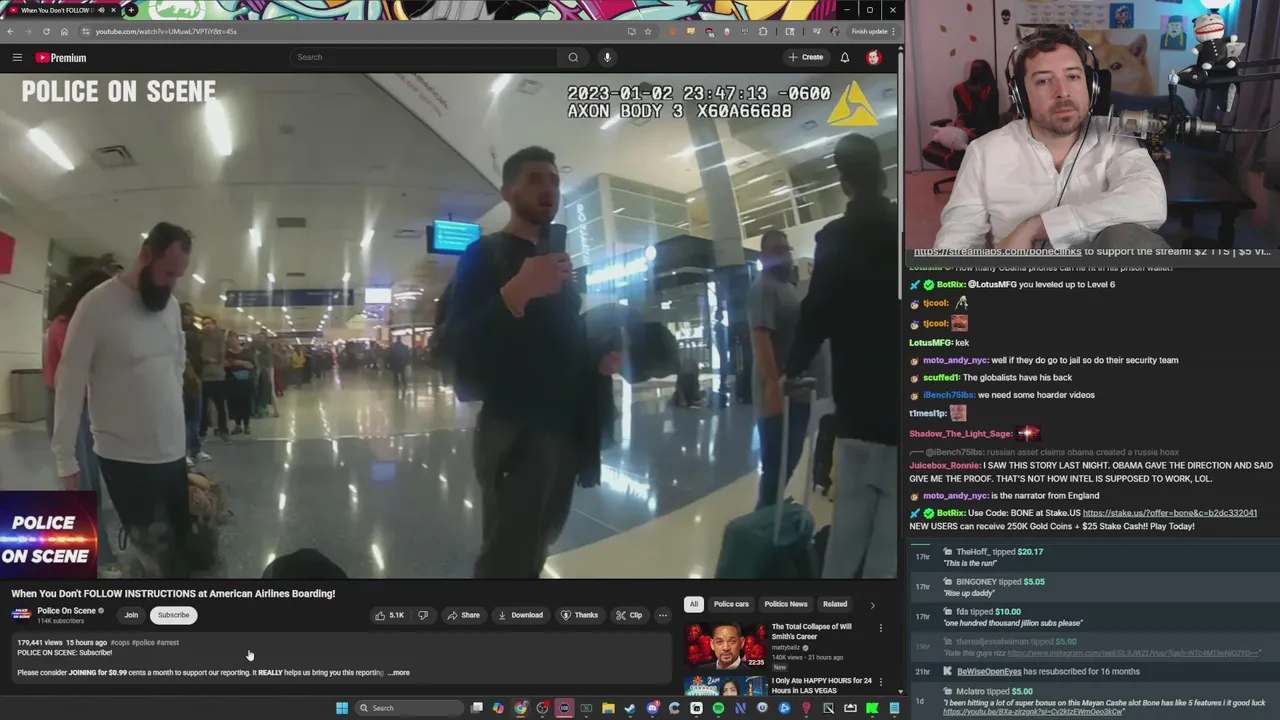Viewport: 1280px width, 720px height.
Task: Click the Thanks button
Action: [x=579, y=615]
